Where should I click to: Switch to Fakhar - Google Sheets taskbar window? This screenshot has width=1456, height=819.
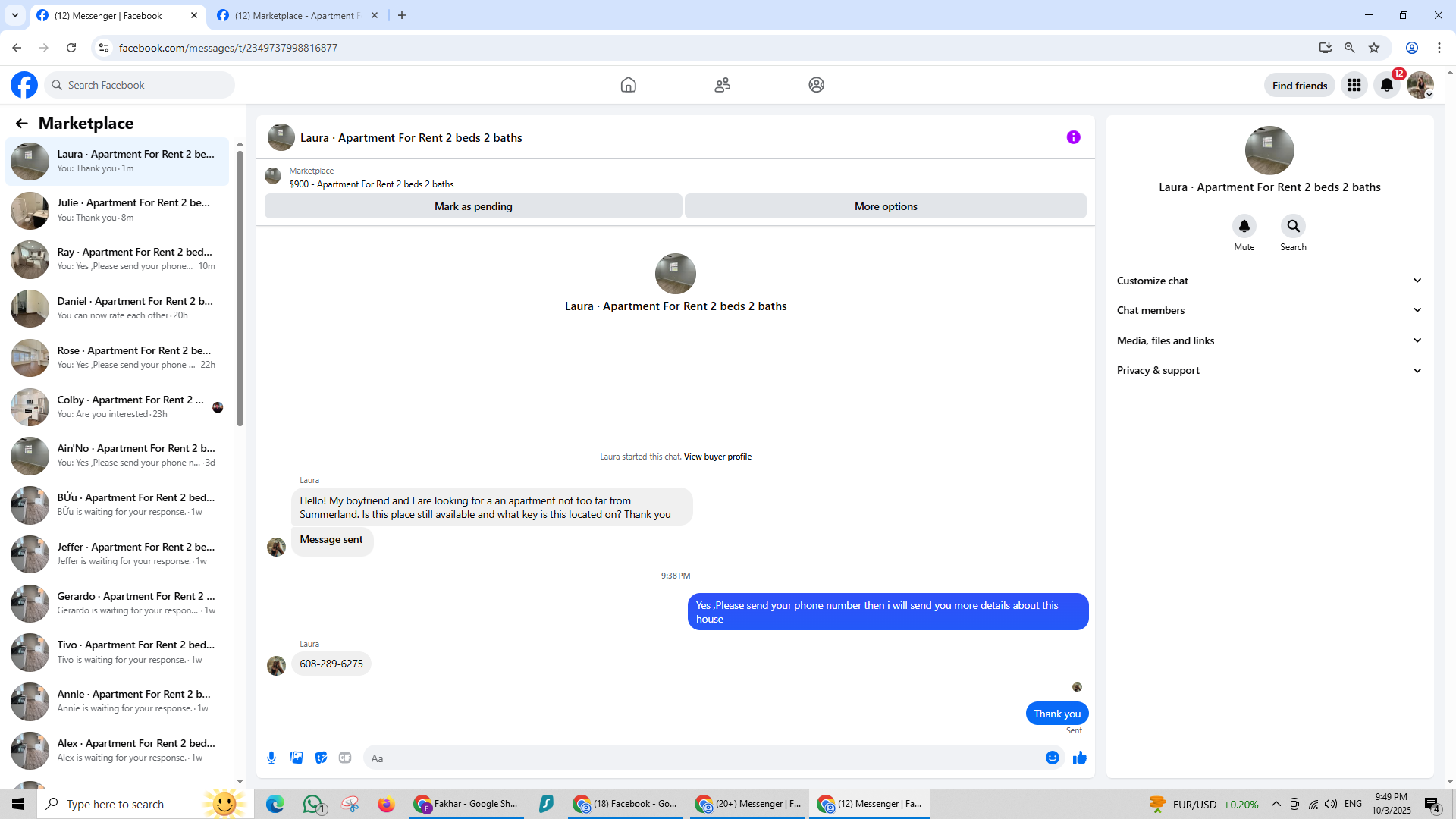(466, 804)
